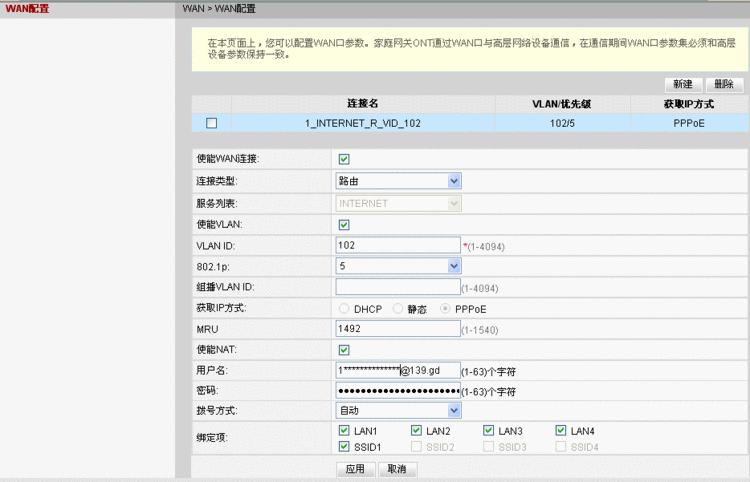Click the 应用 button

(x=355, y=469)
